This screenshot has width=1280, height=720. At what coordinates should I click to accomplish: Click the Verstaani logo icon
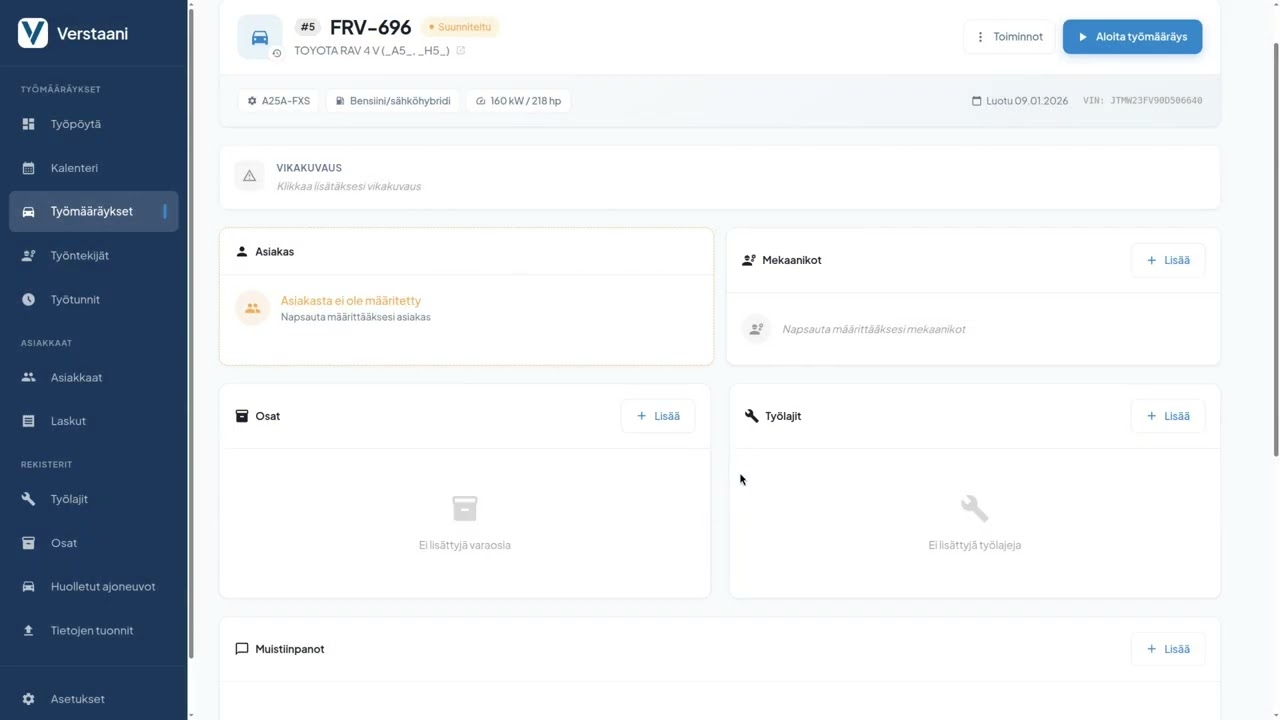pyautogui.click(x=33, y=33)
